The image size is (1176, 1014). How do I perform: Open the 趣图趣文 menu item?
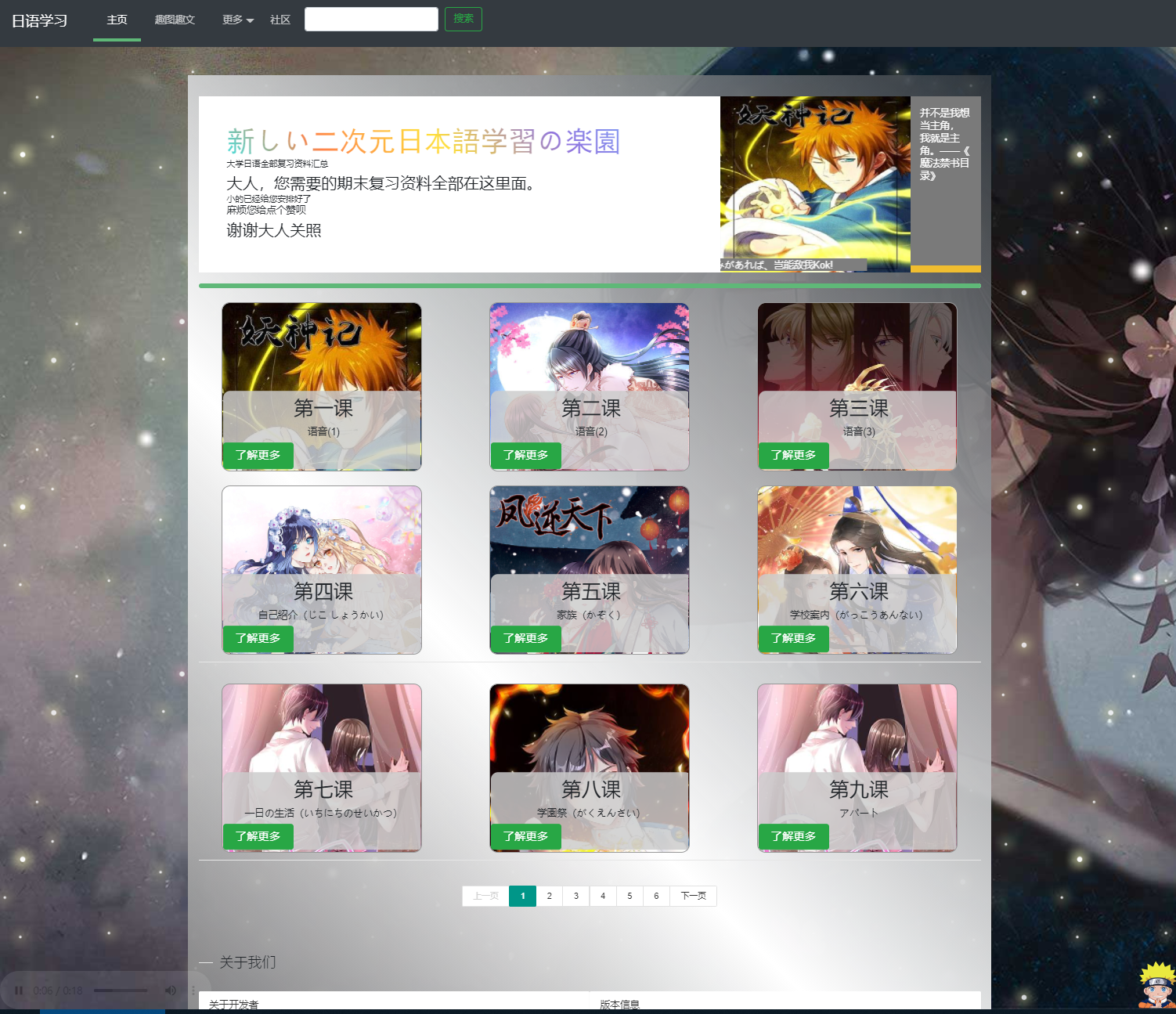(x=175, y=20)
